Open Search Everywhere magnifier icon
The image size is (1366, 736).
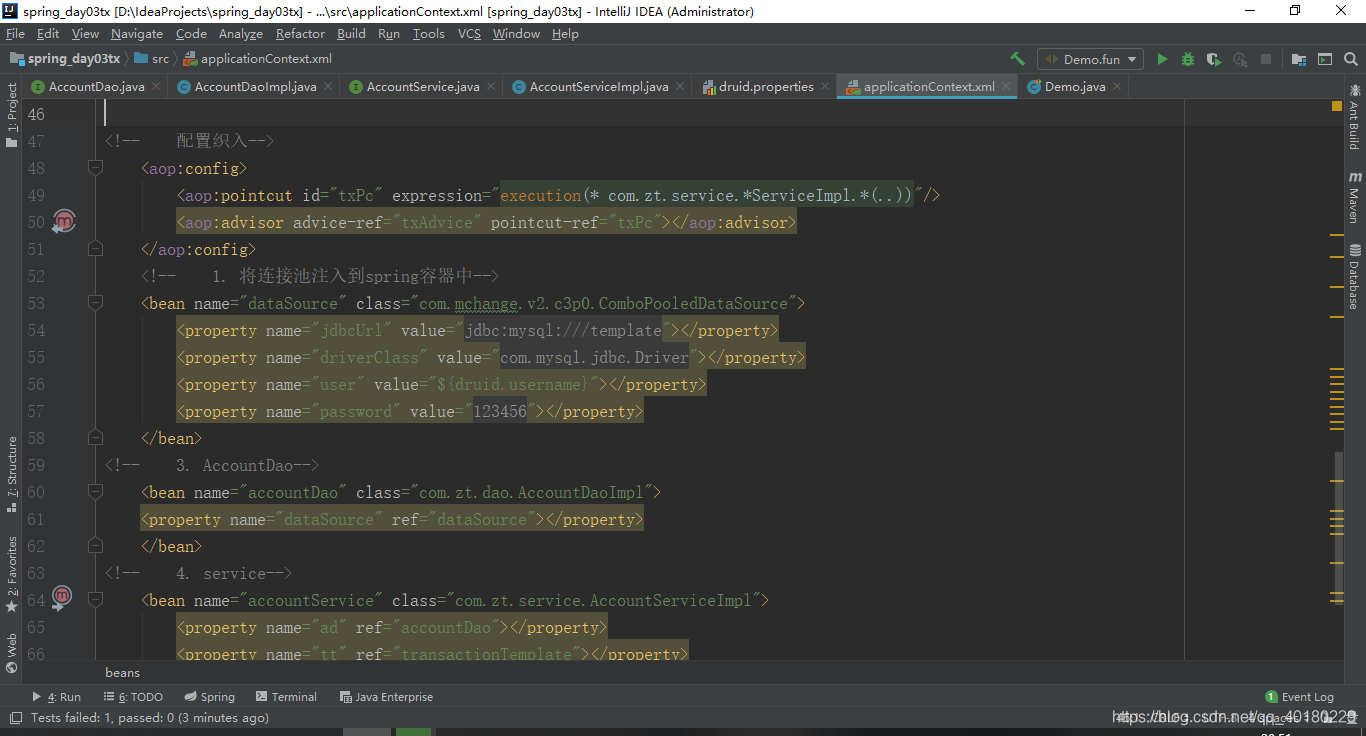click(1350, 59)
